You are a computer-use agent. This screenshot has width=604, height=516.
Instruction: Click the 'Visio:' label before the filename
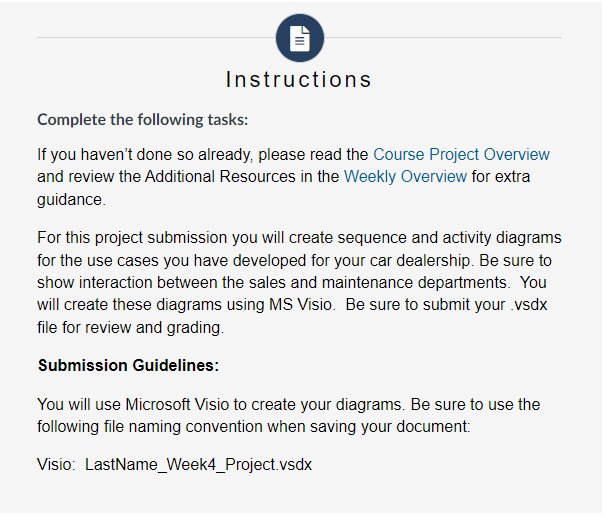coord(56,465)
